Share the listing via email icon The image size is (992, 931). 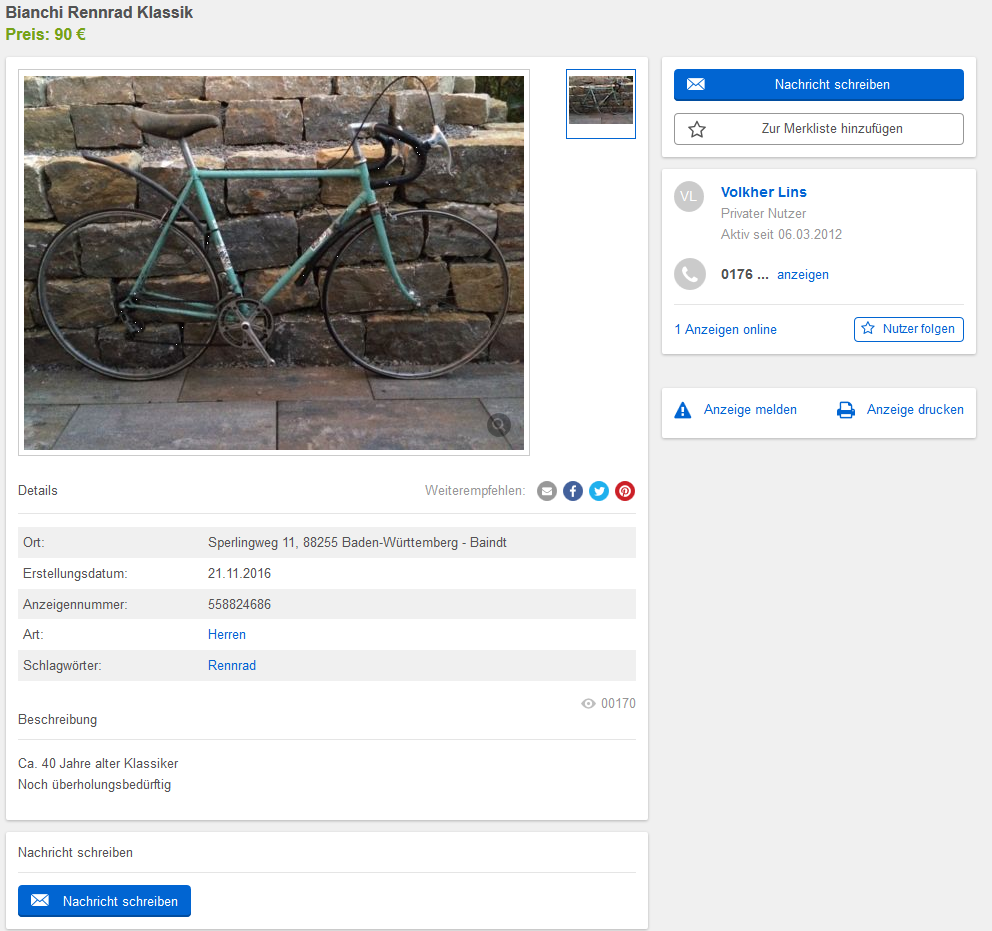[547, 491]
